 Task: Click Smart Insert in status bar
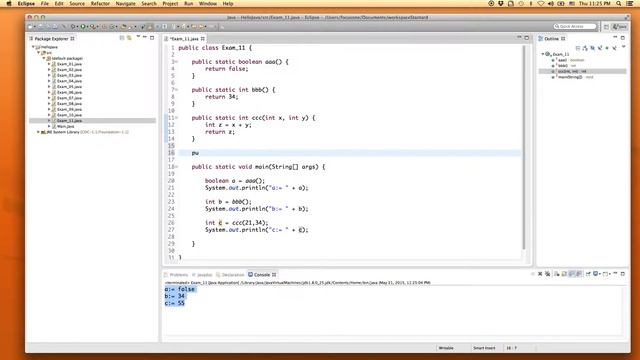click(x=484, y=348)
